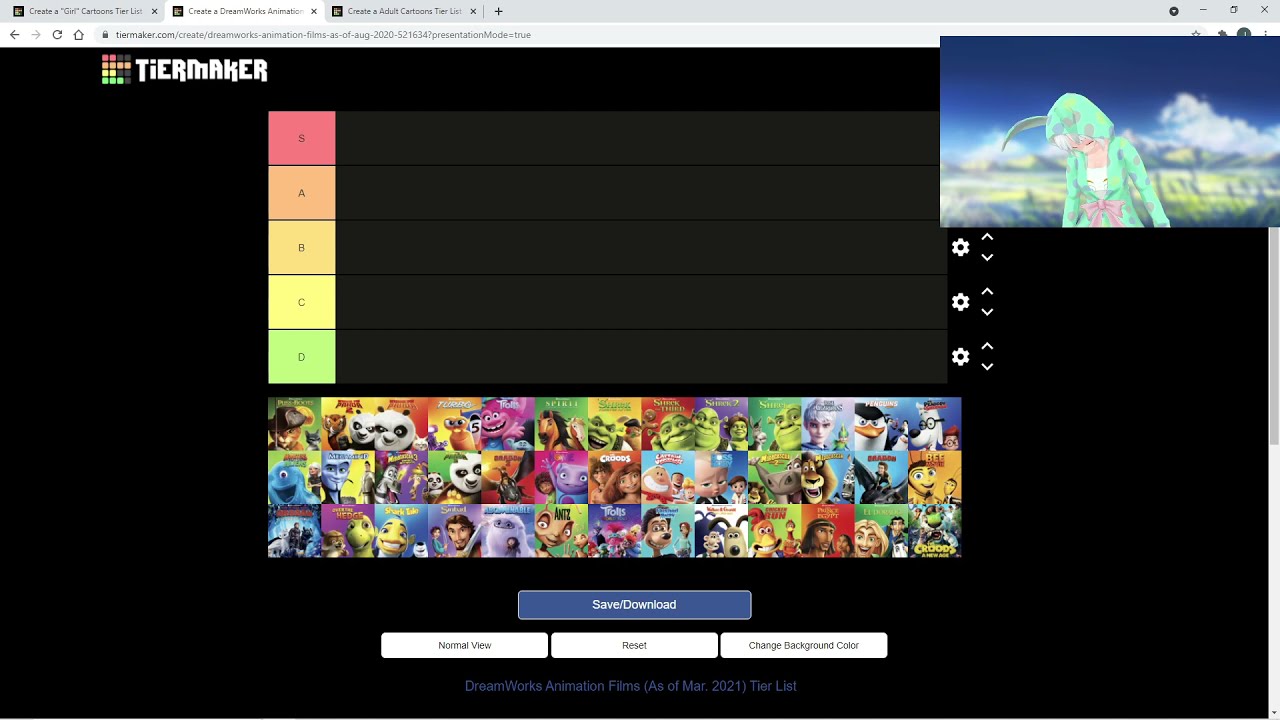Open settings gear for tier C

[x=960, y=302]
